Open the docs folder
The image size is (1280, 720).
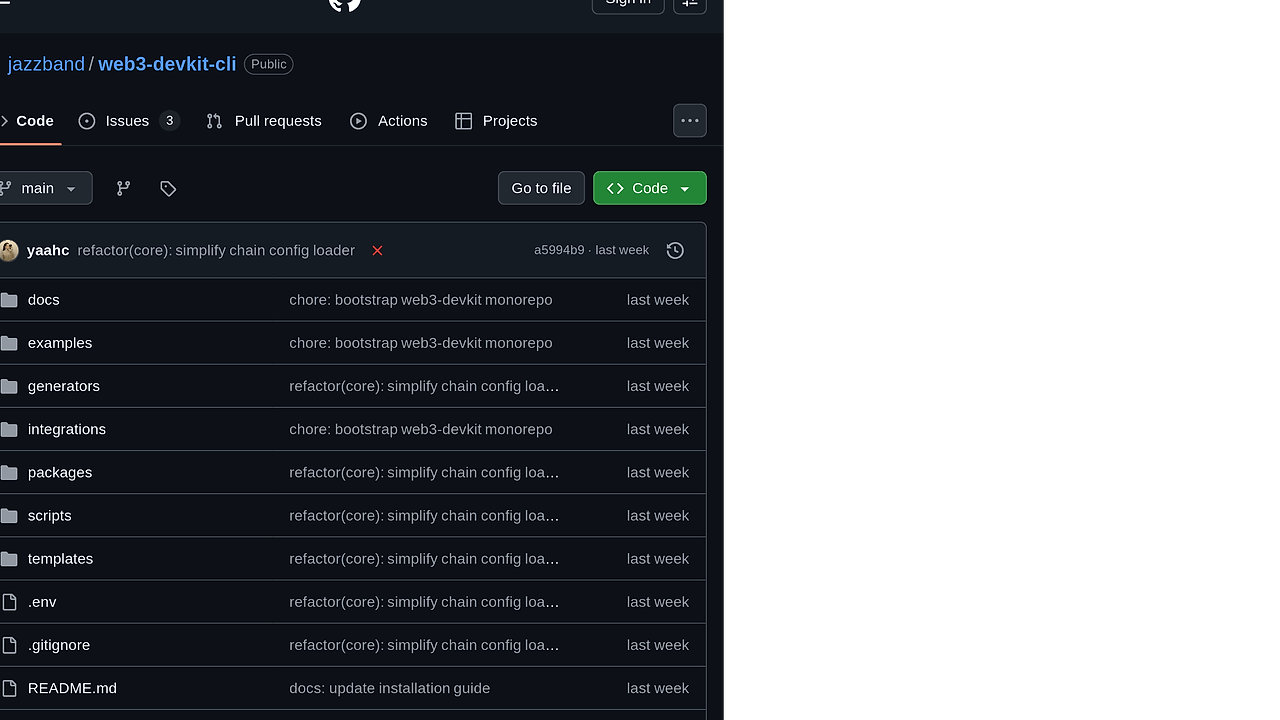pyautogui.click(x=44, y=300)
